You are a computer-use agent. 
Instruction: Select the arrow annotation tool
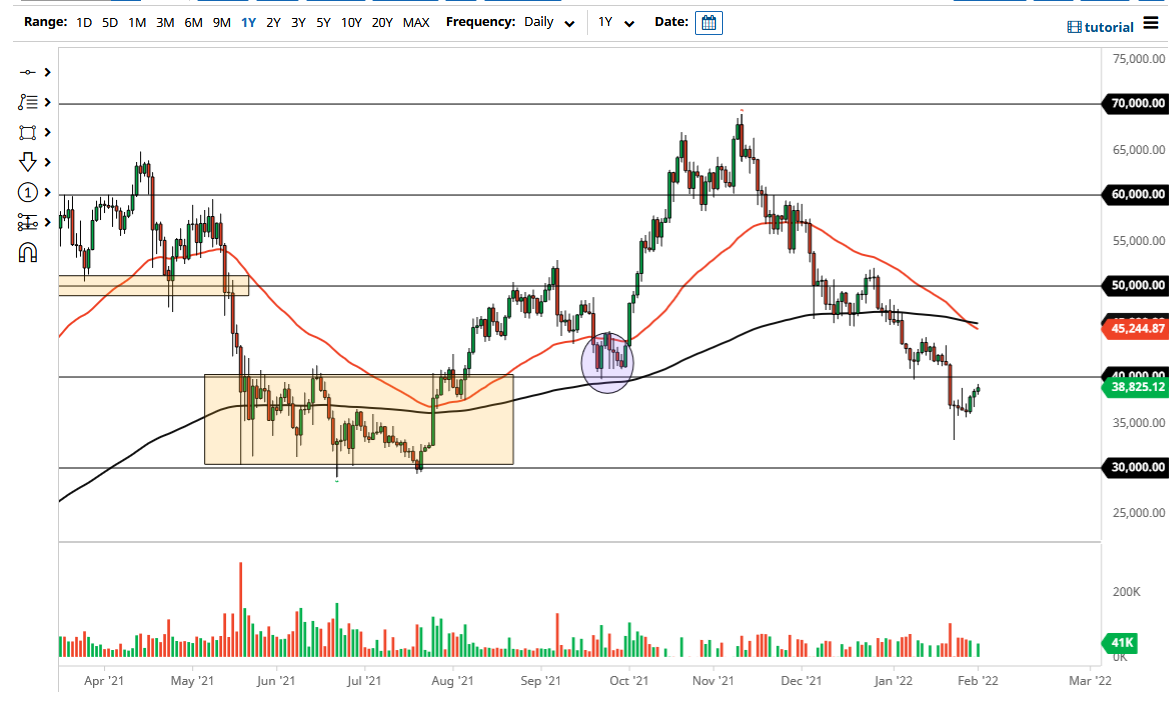click(27, 161)
